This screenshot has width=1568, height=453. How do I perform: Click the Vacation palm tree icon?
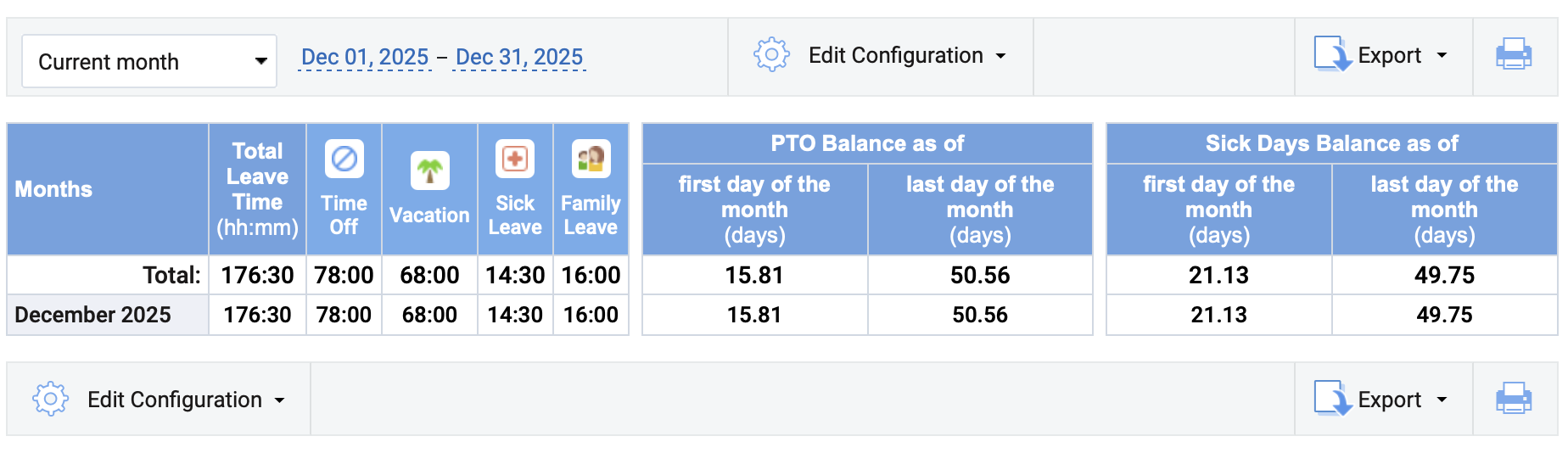pyautogui.click(x=430, y=171)
